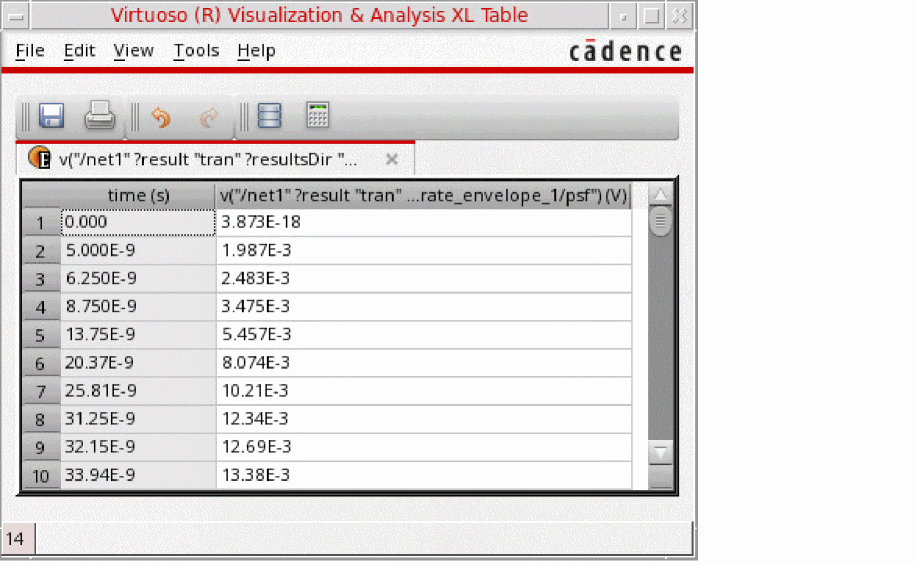This screenshot has height=565, width=915.
Task: Click voltage cell 3.873E-18
Action: [424, 222]
